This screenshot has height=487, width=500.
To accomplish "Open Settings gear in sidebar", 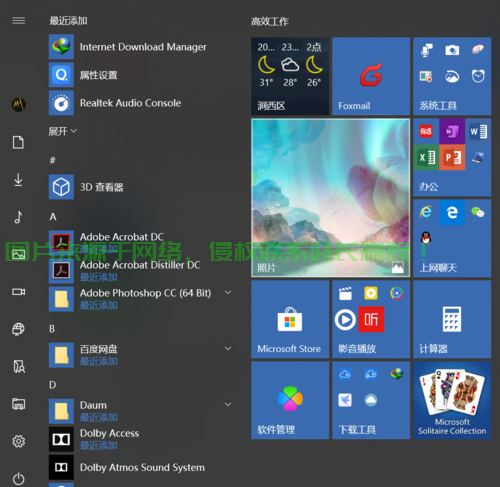I will click(x=18, y=441).
